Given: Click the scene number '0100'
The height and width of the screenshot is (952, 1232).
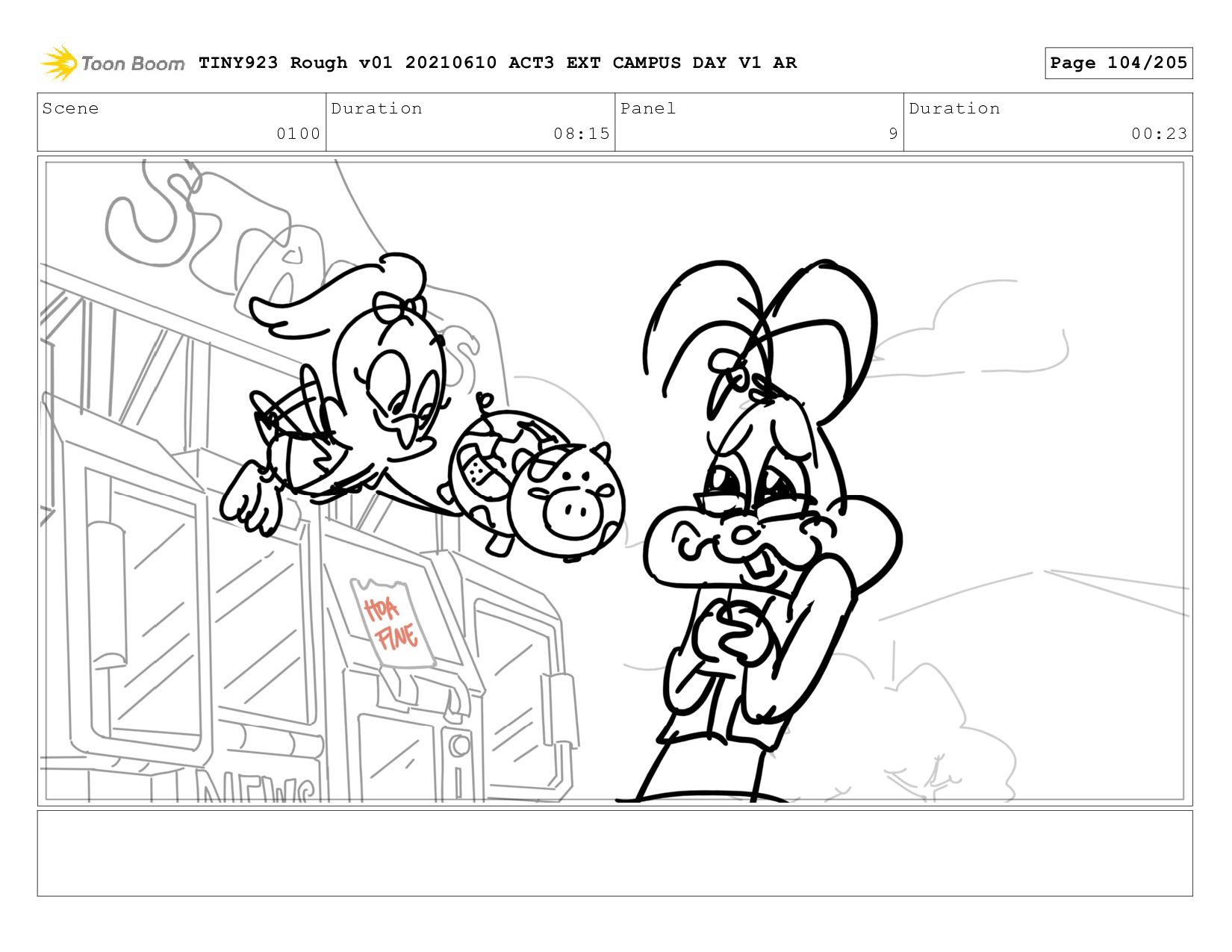Looking at the screenshot, I should [298, 134].
